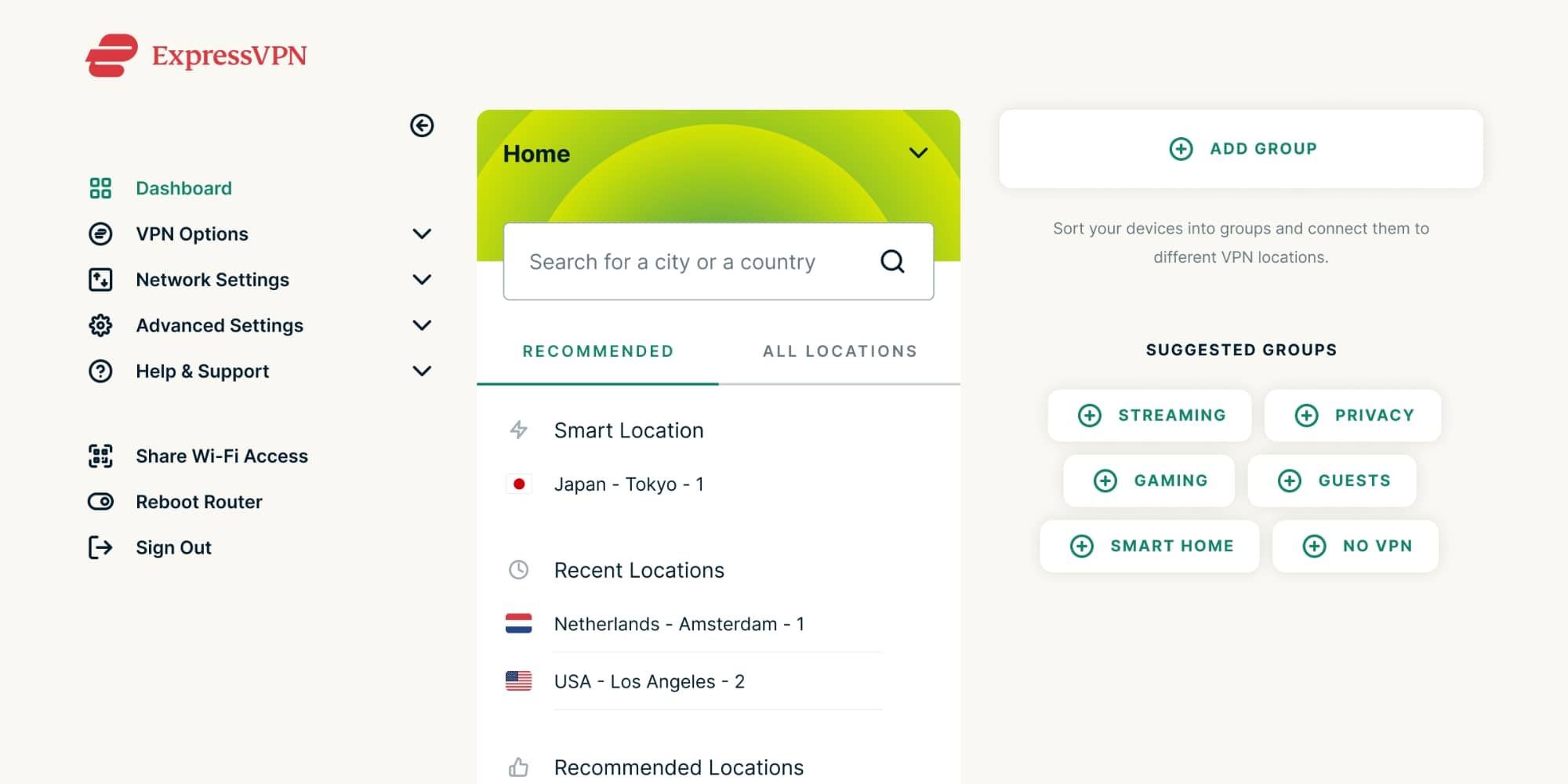Expand the VPN Options menu

pyautogui.click(x=422, y=234)
